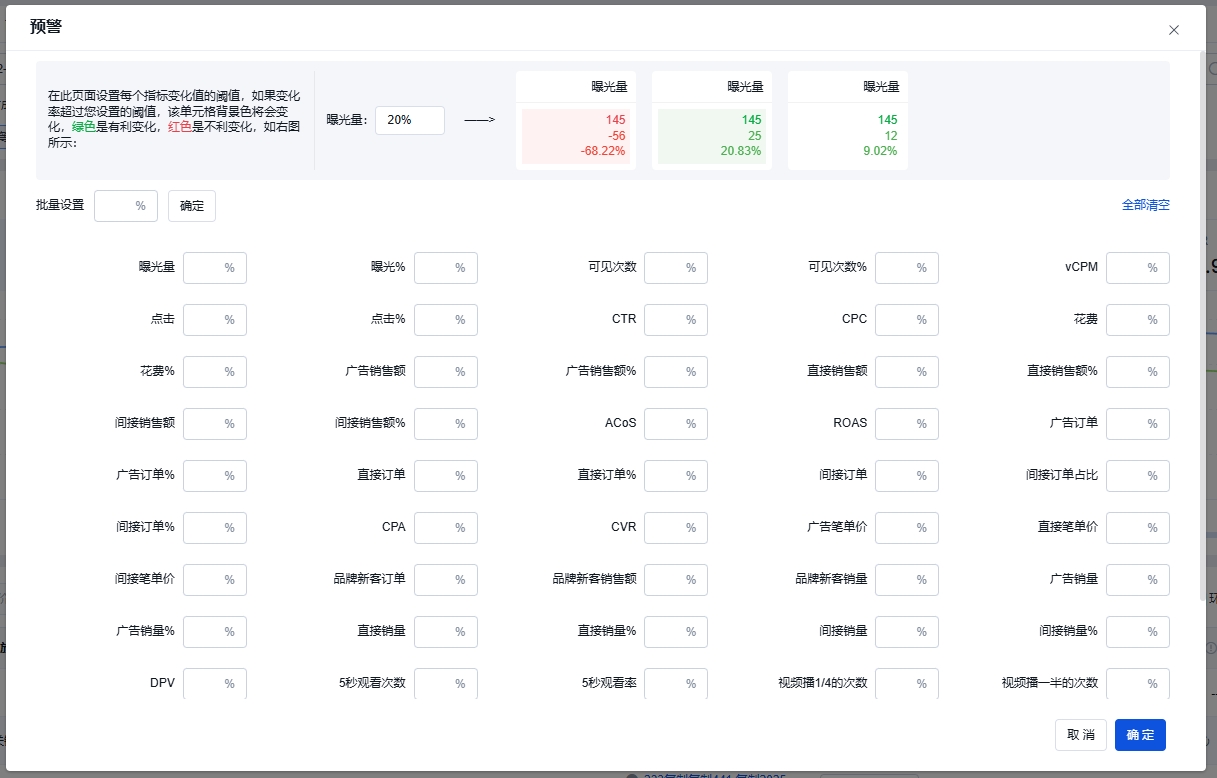Focus the CPA percentage input

(437, 528)
